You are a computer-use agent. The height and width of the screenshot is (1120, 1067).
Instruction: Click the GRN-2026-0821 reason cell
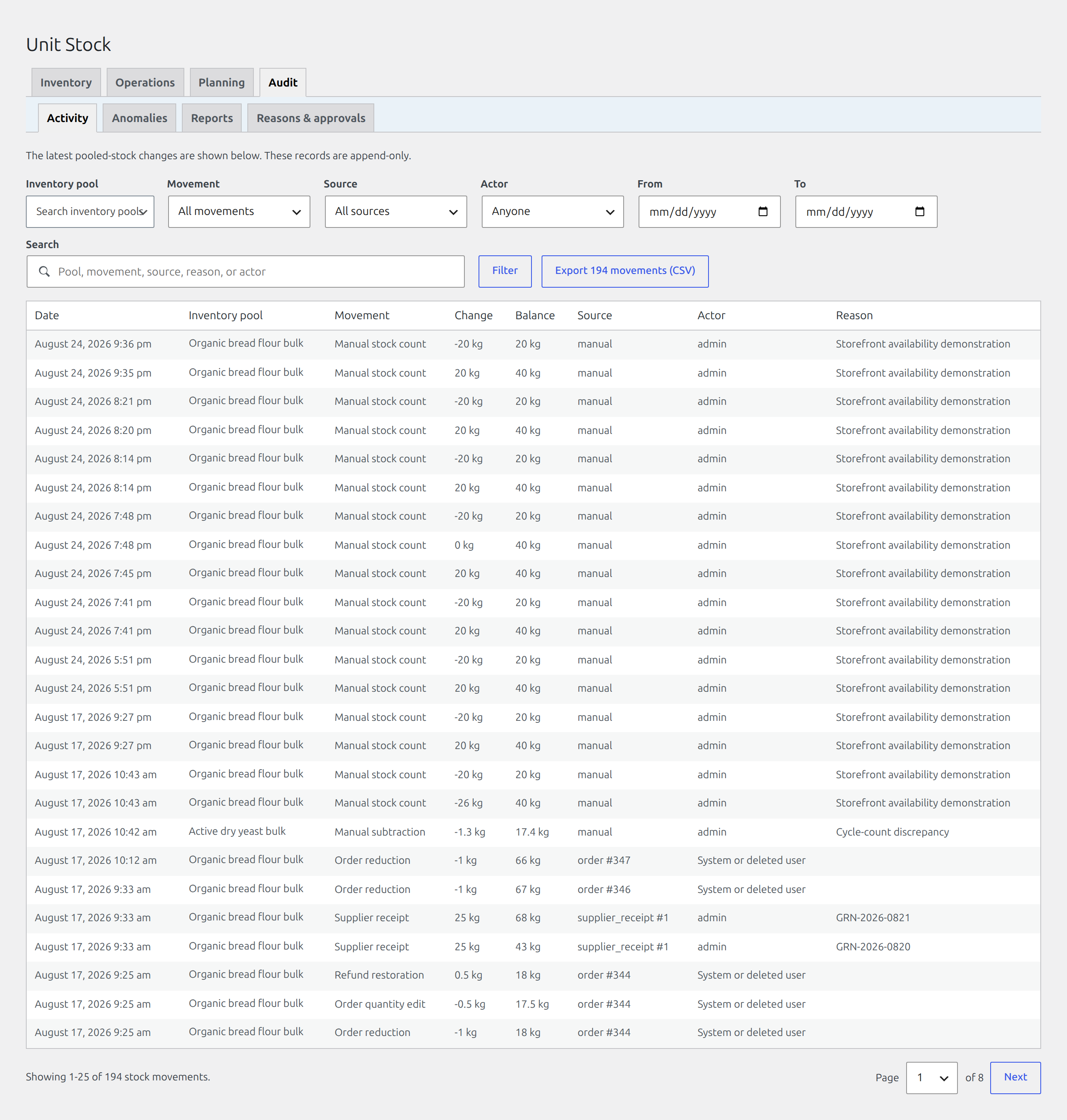click(873, 918)
